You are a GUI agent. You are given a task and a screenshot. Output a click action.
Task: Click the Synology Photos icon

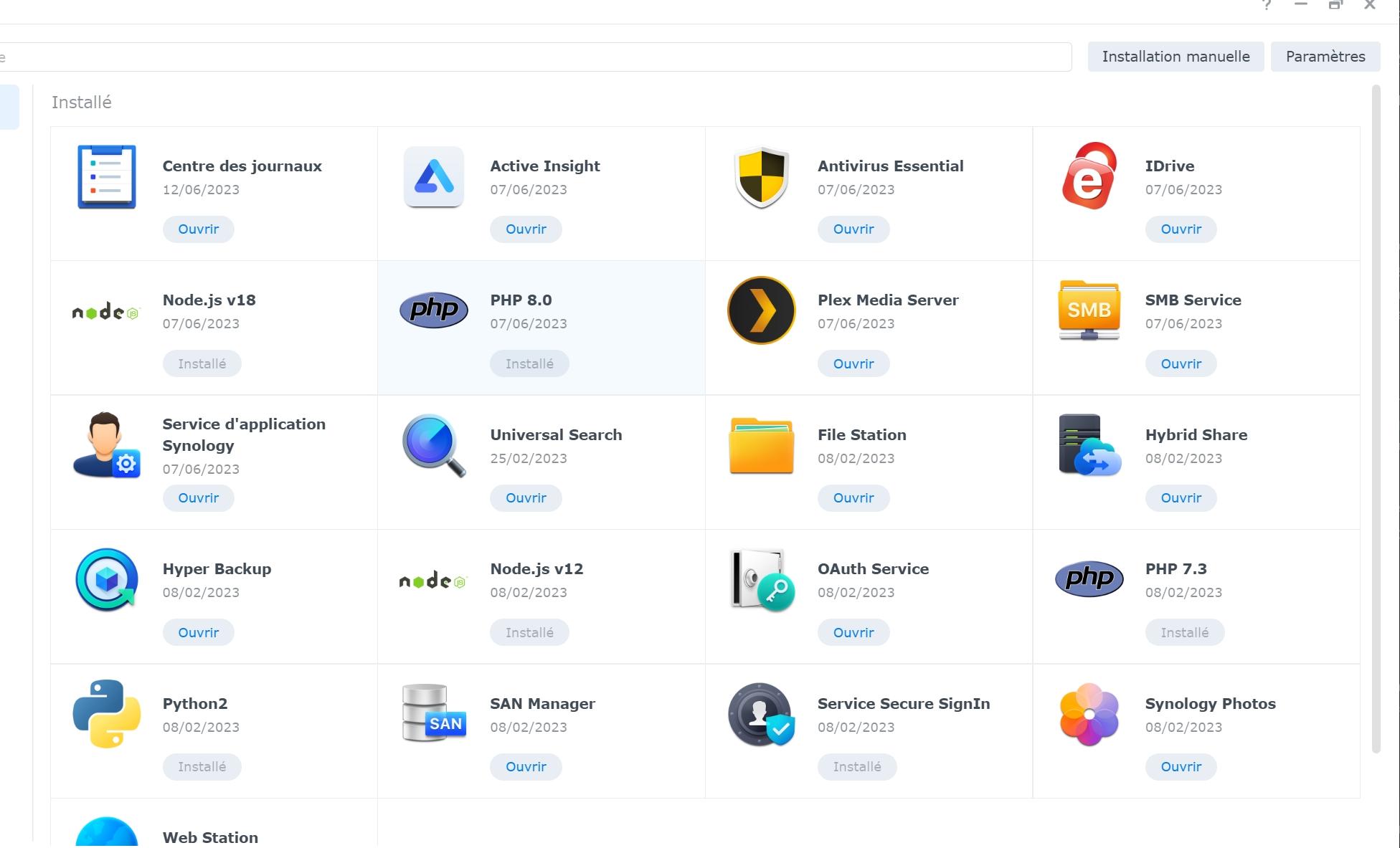point(1089,714)
